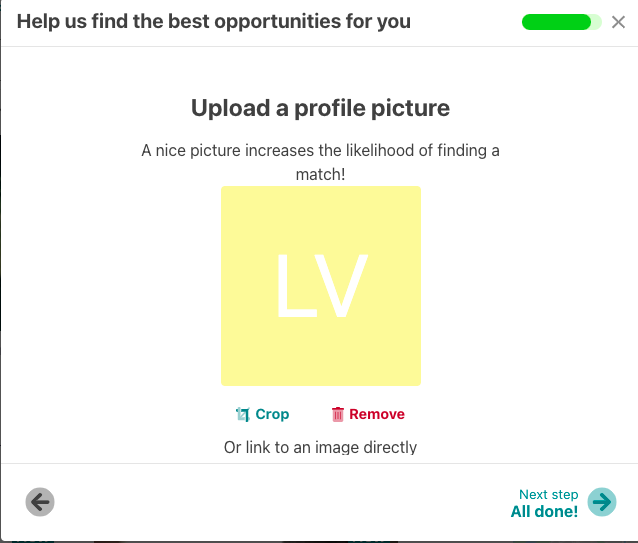
Task: Click the crop icon beside Crop
Action: pyautogui.click(x=242, y=414)
